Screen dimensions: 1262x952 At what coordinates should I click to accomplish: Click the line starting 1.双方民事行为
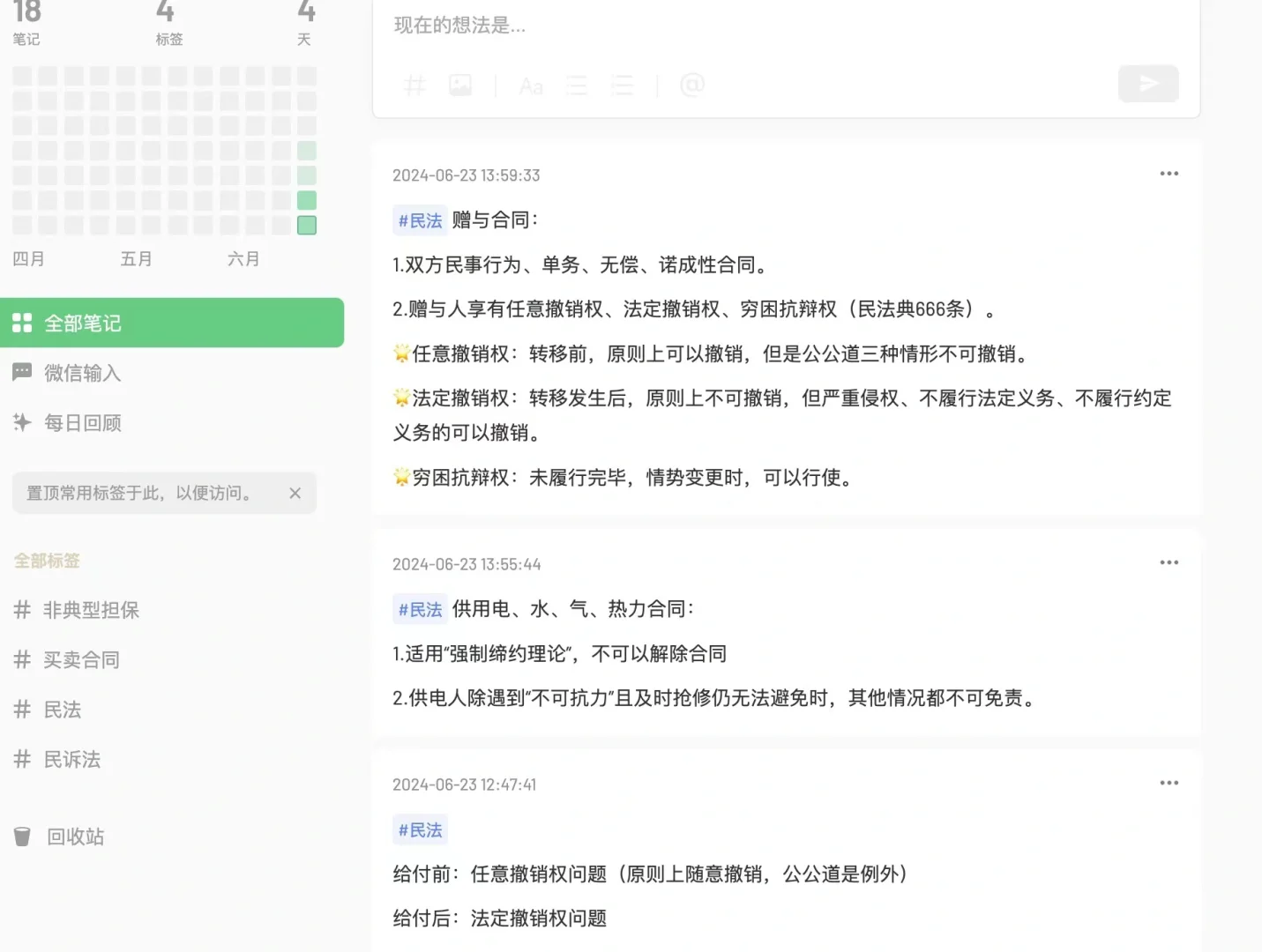[582, 264]
